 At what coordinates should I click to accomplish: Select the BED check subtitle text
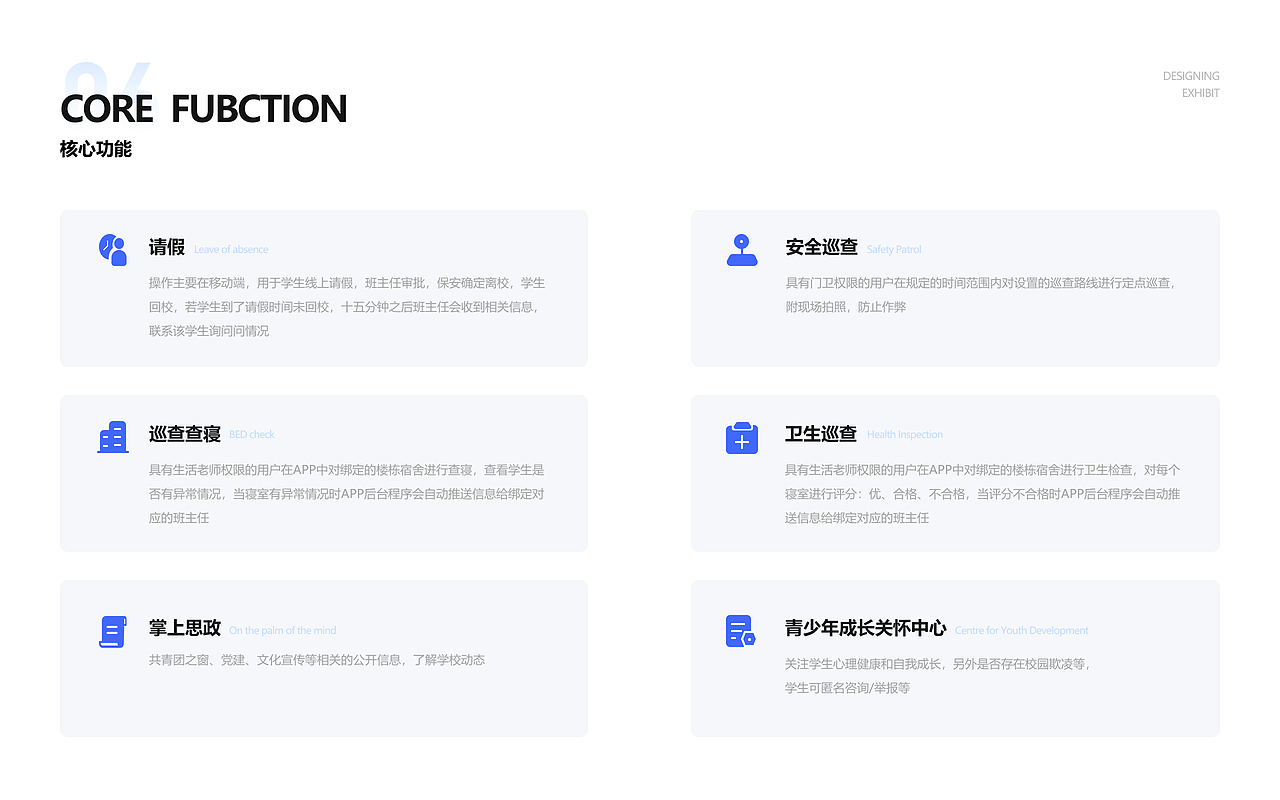pos(251,434)
